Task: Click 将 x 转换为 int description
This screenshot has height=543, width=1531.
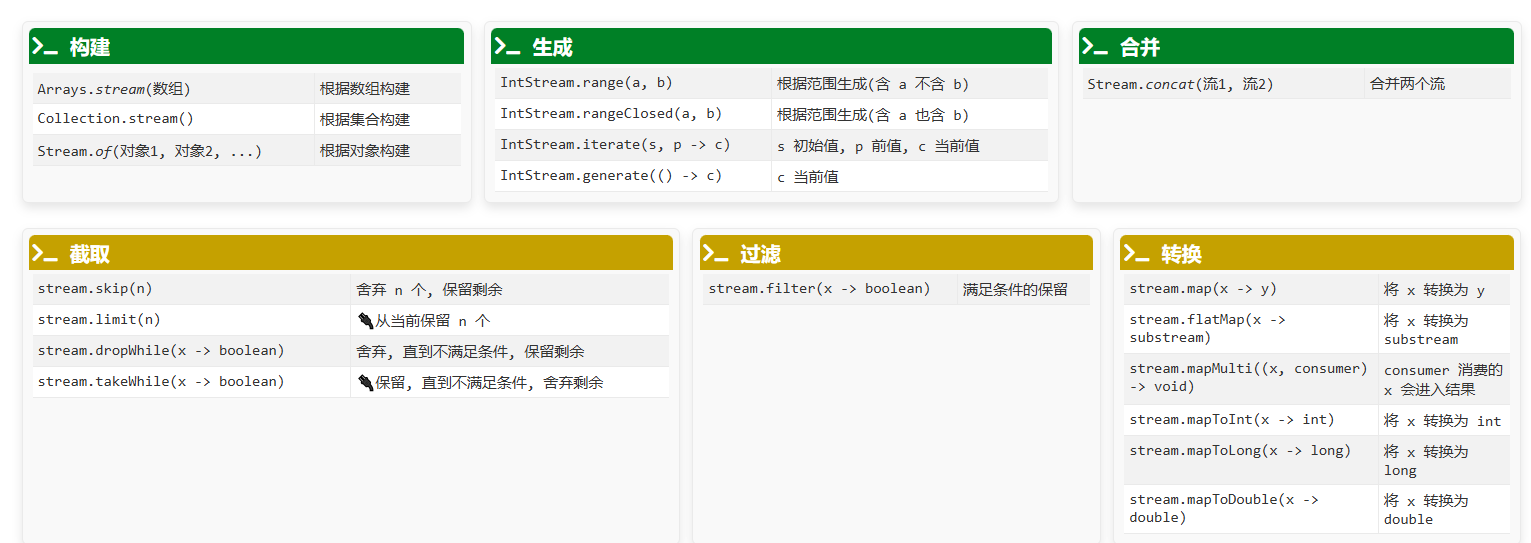Action: 1442,421
